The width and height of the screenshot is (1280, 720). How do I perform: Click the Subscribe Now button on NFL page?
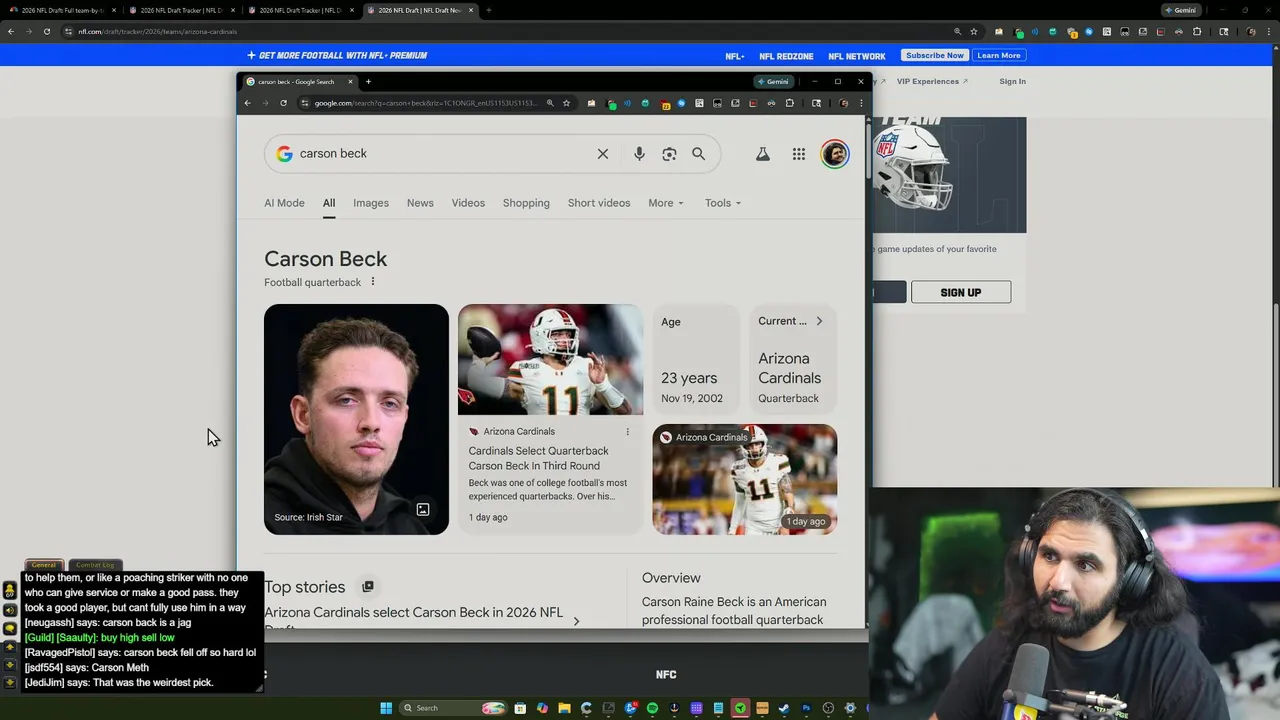coord(935,55)
